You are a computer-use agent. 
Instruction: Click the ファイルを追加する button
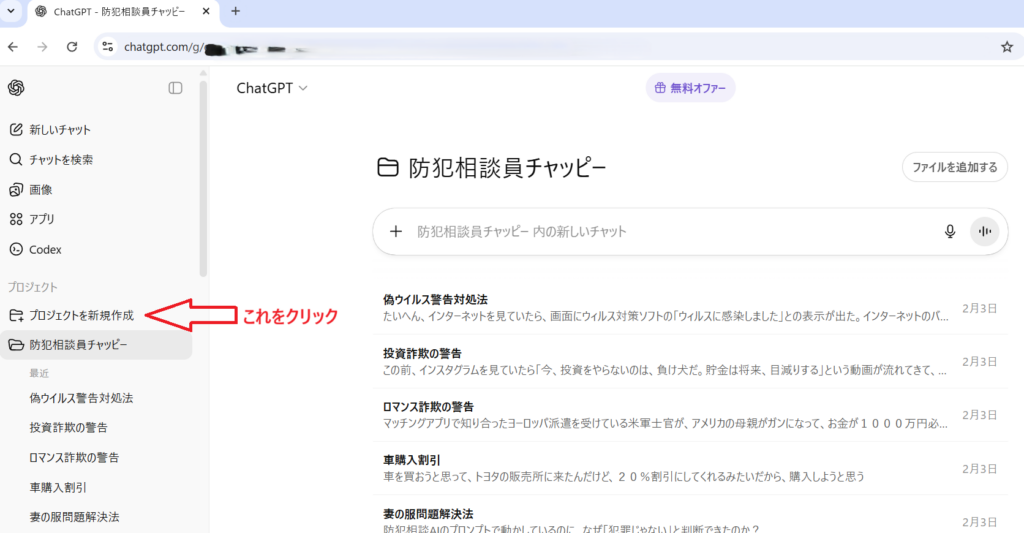coord(954,167)
